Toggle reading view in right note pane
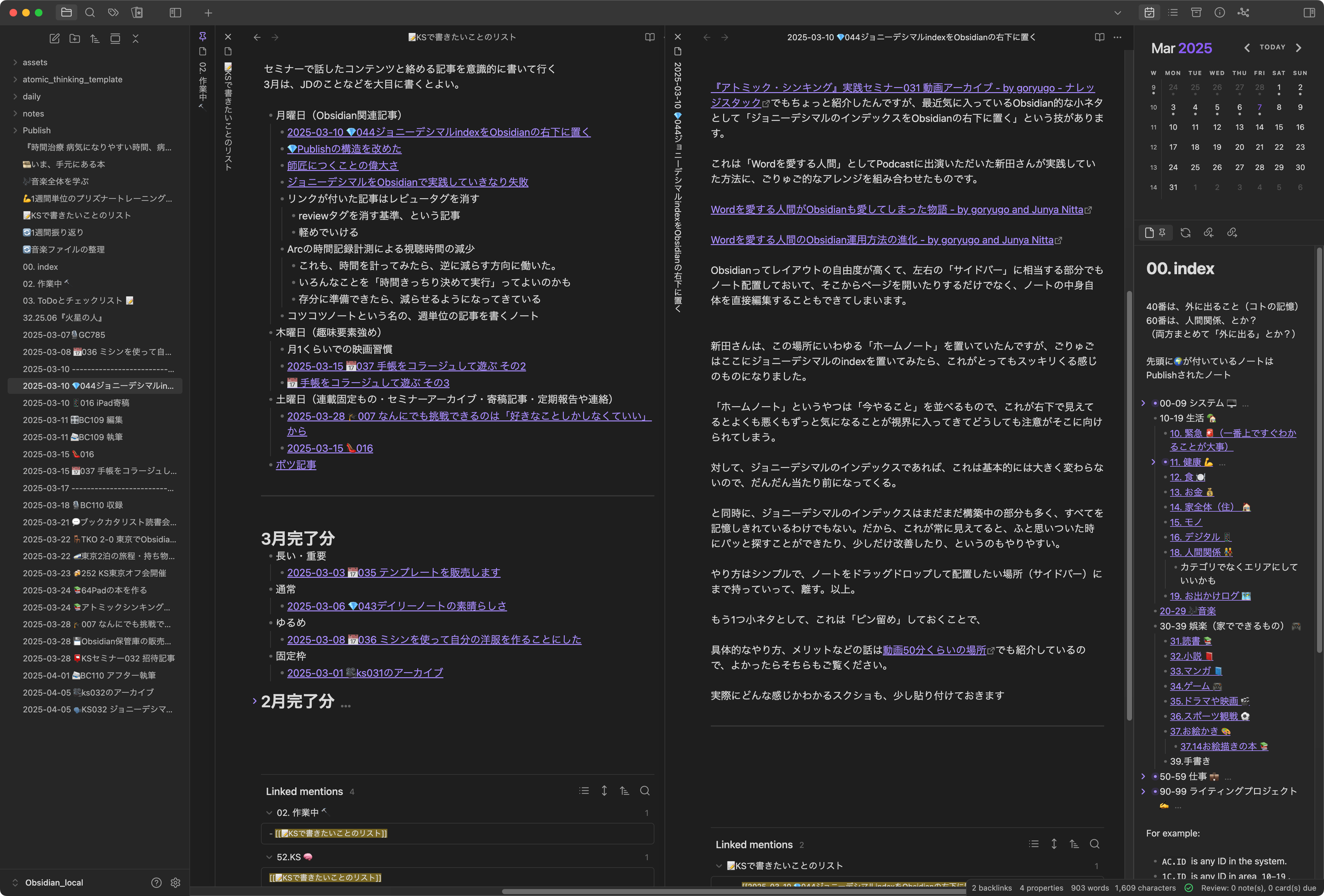 (x=1099, y=37)
